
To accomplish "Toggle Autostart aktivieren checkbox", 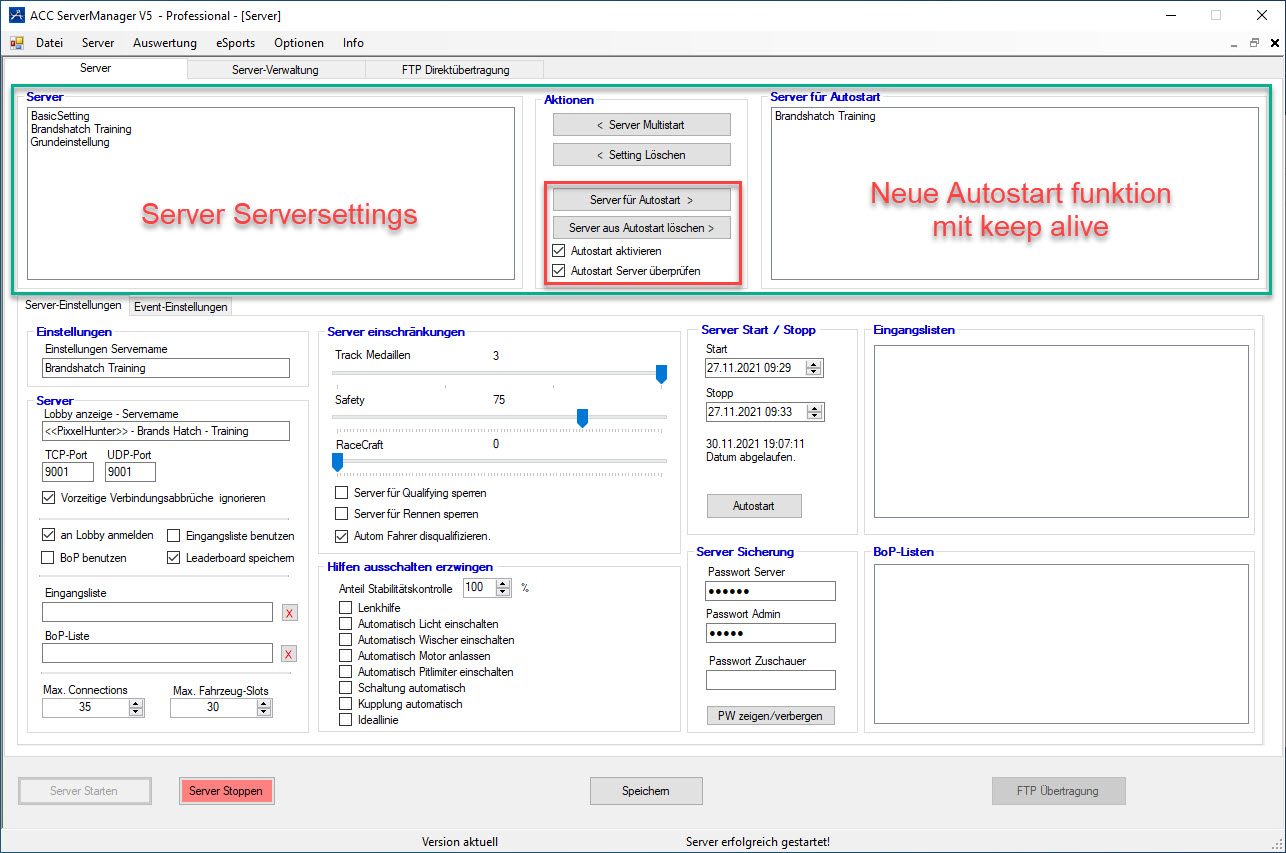I will (x=560, y=251).
